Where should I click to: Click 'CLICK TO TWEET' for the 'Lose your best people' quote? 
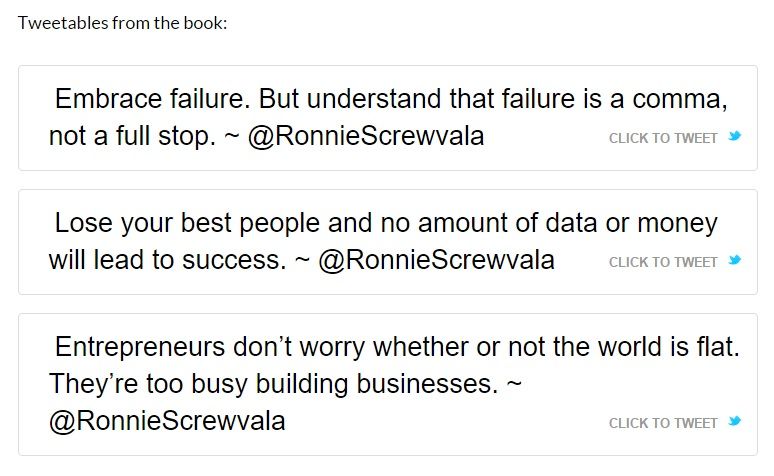click(662, 262)
